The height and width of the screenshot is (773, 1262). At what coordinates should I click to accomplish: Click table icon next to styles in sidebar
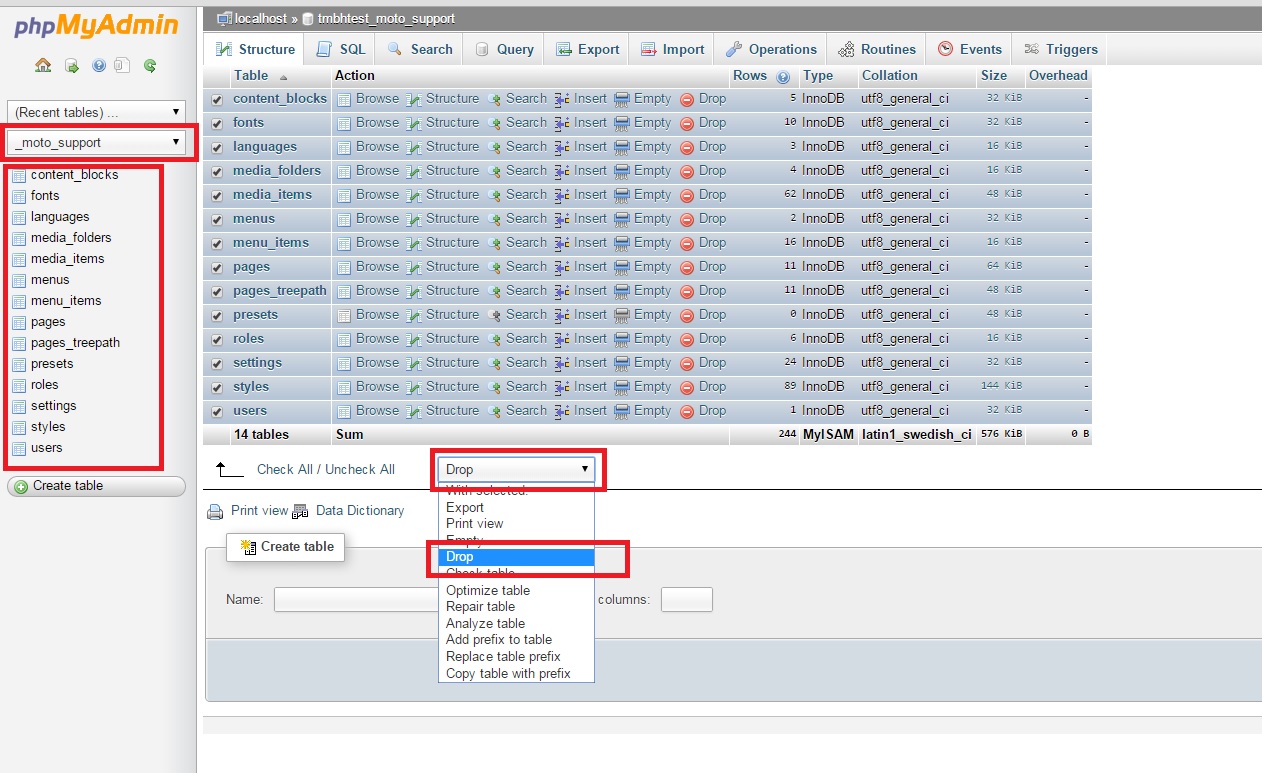point(19,427)
